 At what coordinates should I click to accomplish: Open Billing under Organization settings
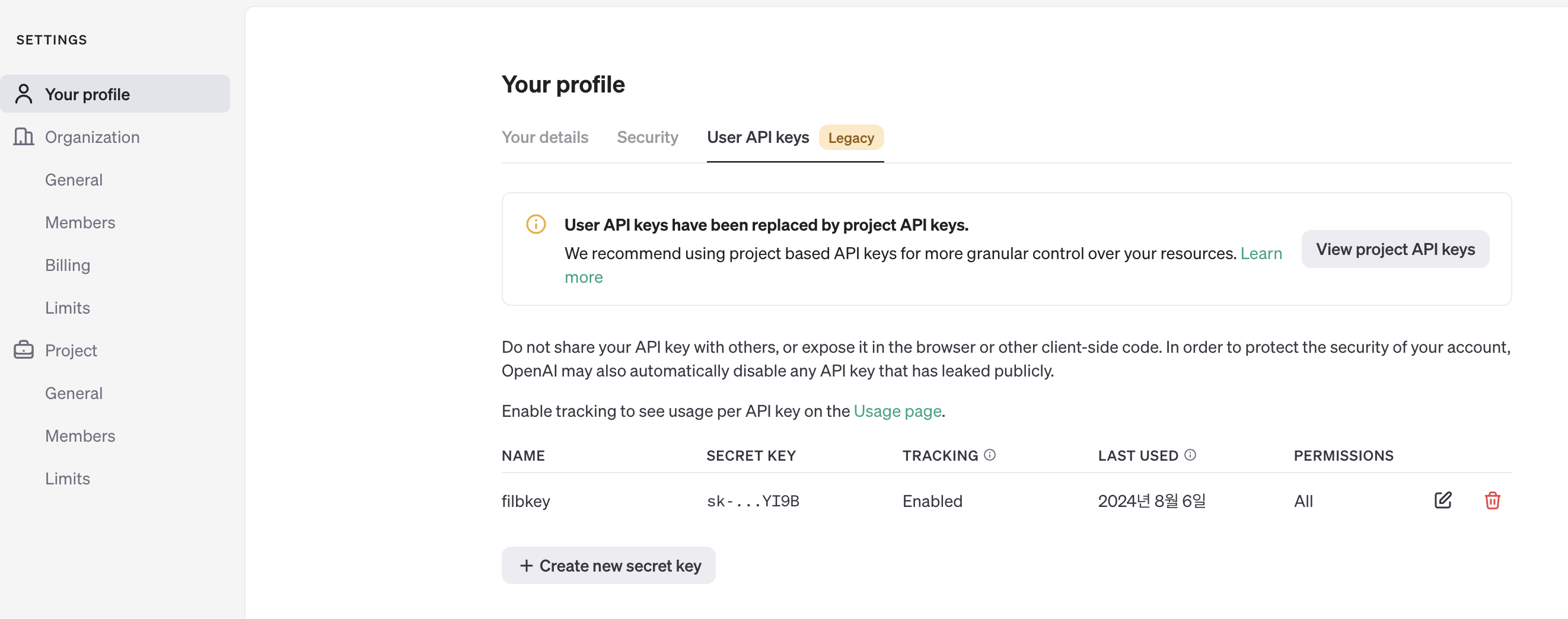click(x=68, y=266)
